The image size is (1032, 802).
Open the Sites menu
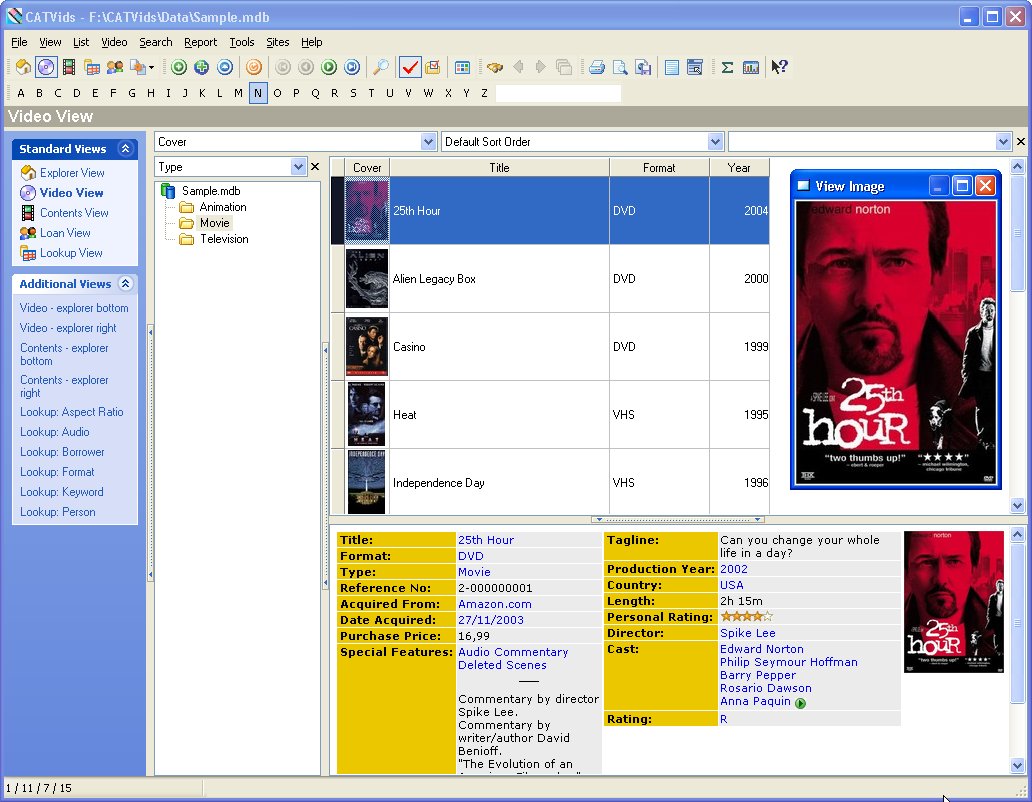277,42
